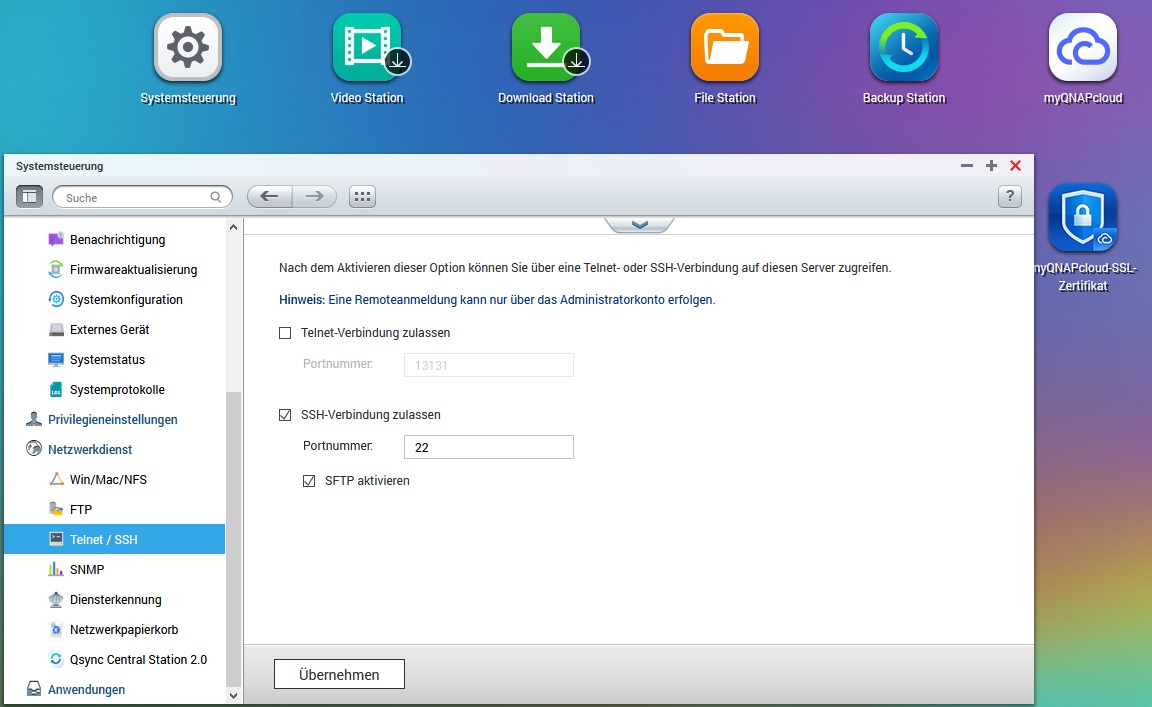Open the myQNAPcloud-SSL-Zertifikat shield icon
The width and height of the screenshot is (1152, 707).
click(x=1083, y=218)
